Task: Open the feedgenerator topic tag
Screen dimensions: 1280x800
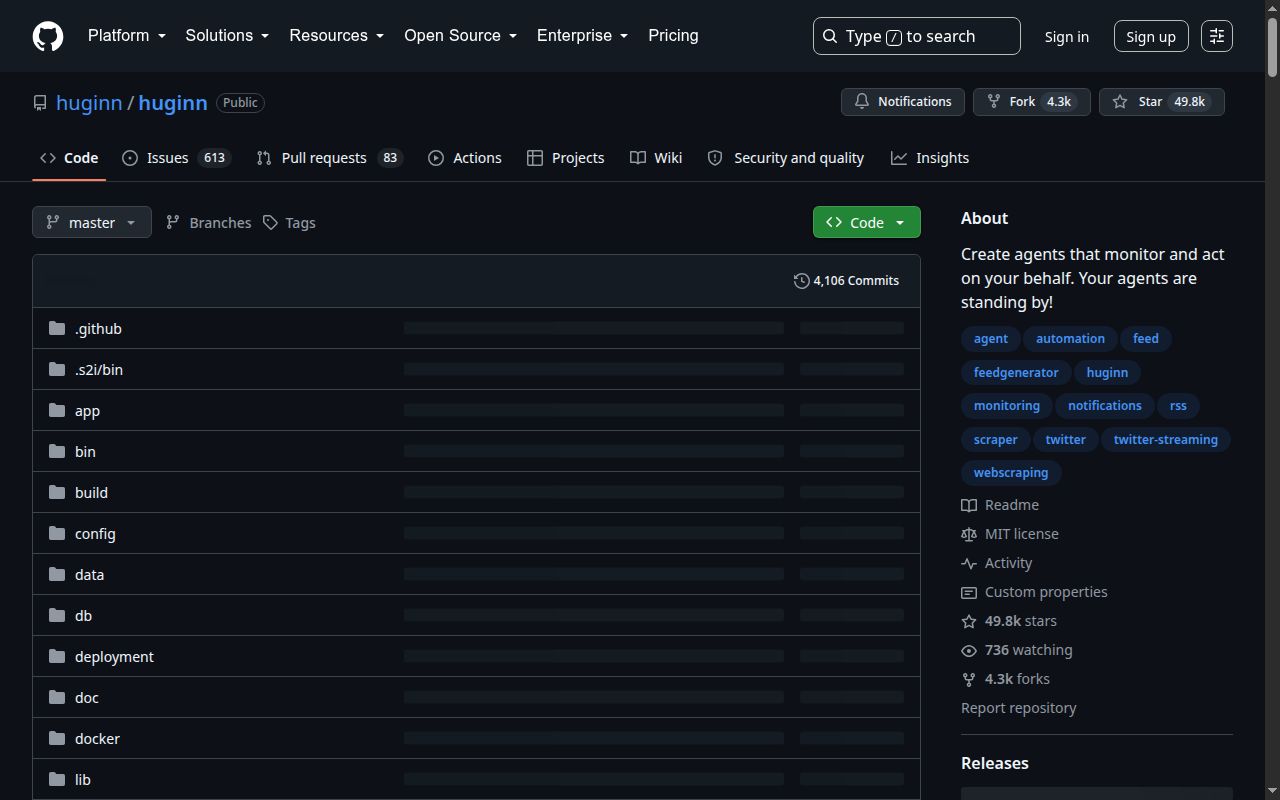Action: (x=1016, y=372)
